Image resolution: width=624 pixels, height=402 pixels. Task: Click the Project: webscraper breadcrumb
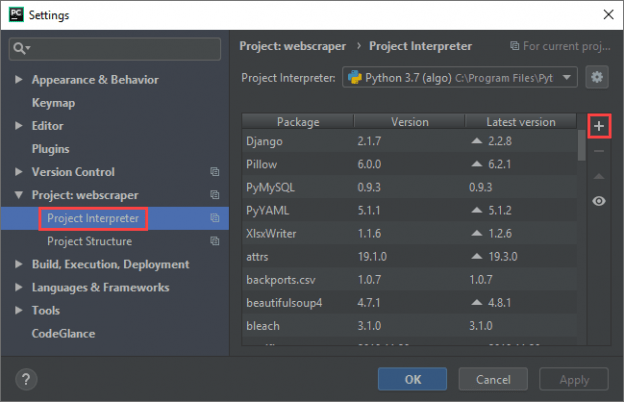click(x=292, y=46)
